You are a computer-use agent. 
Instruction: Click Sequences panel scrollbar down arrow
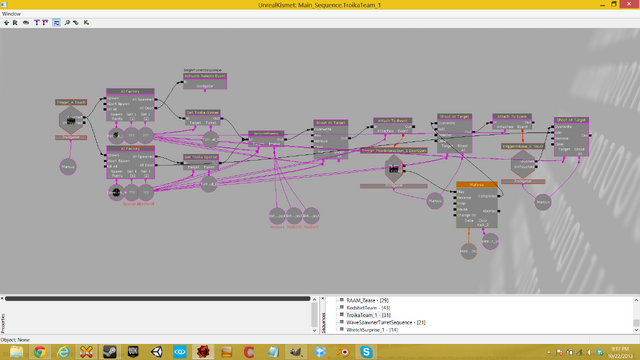[x=636, y=330]
